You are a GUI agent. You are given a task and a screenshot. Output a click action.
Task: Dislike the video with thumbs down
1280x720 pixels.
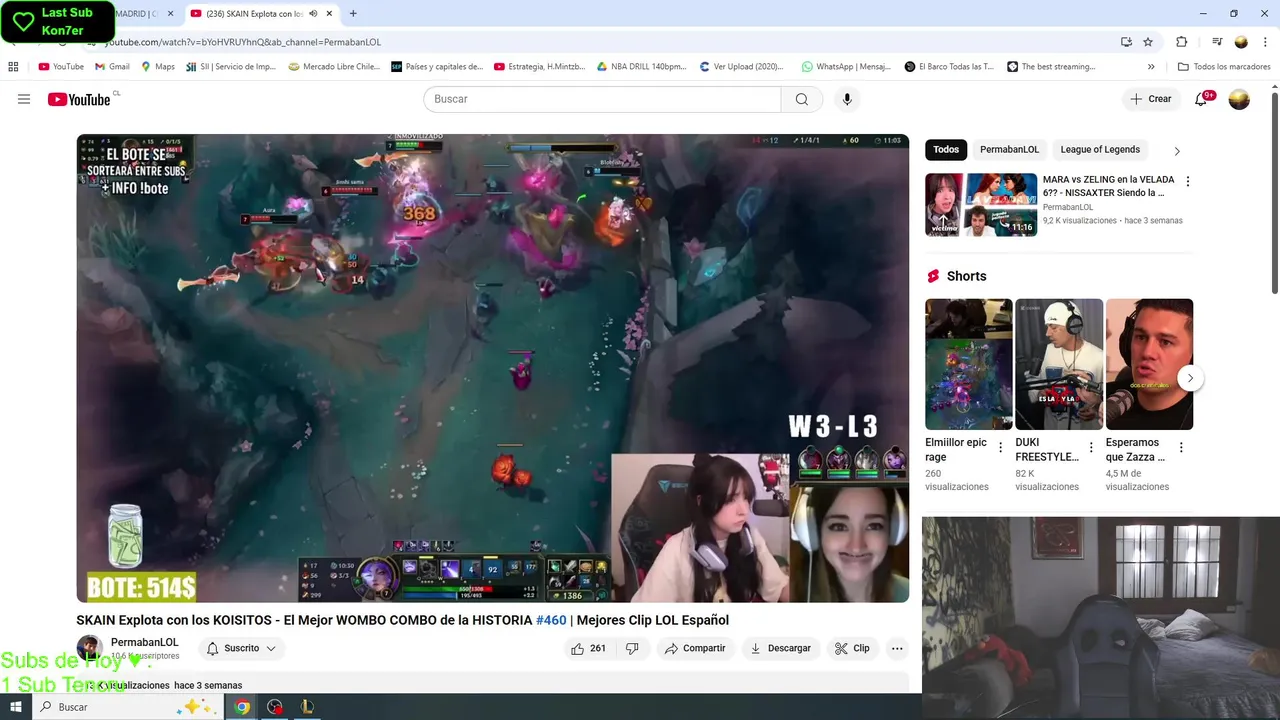coord(632,648)
